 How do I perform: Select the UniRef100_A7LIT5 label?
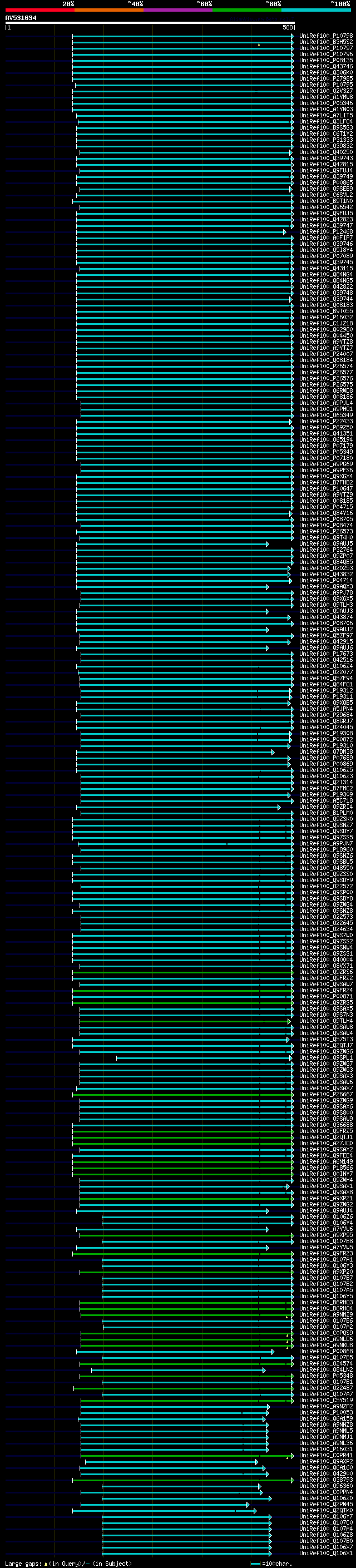point(326,116)
